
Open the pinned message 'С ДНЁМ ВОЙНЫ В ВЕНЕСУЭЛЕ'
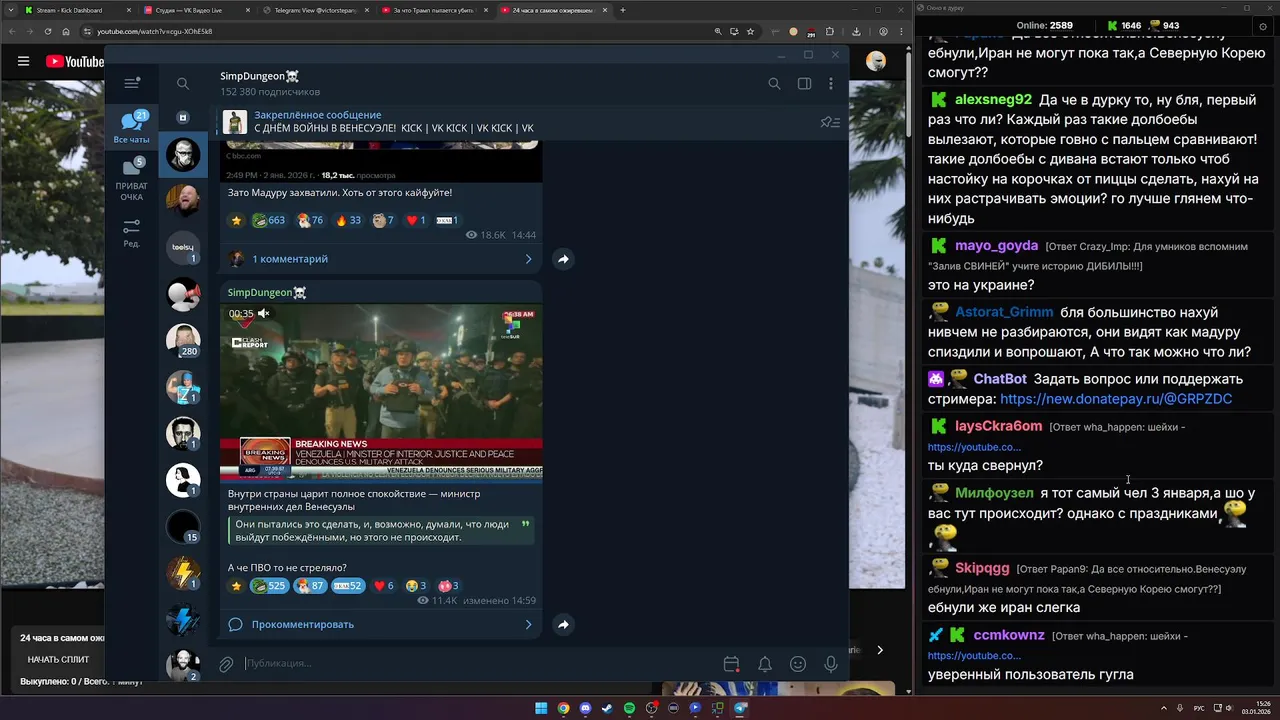pyautogui.click(x=394, y=128)
